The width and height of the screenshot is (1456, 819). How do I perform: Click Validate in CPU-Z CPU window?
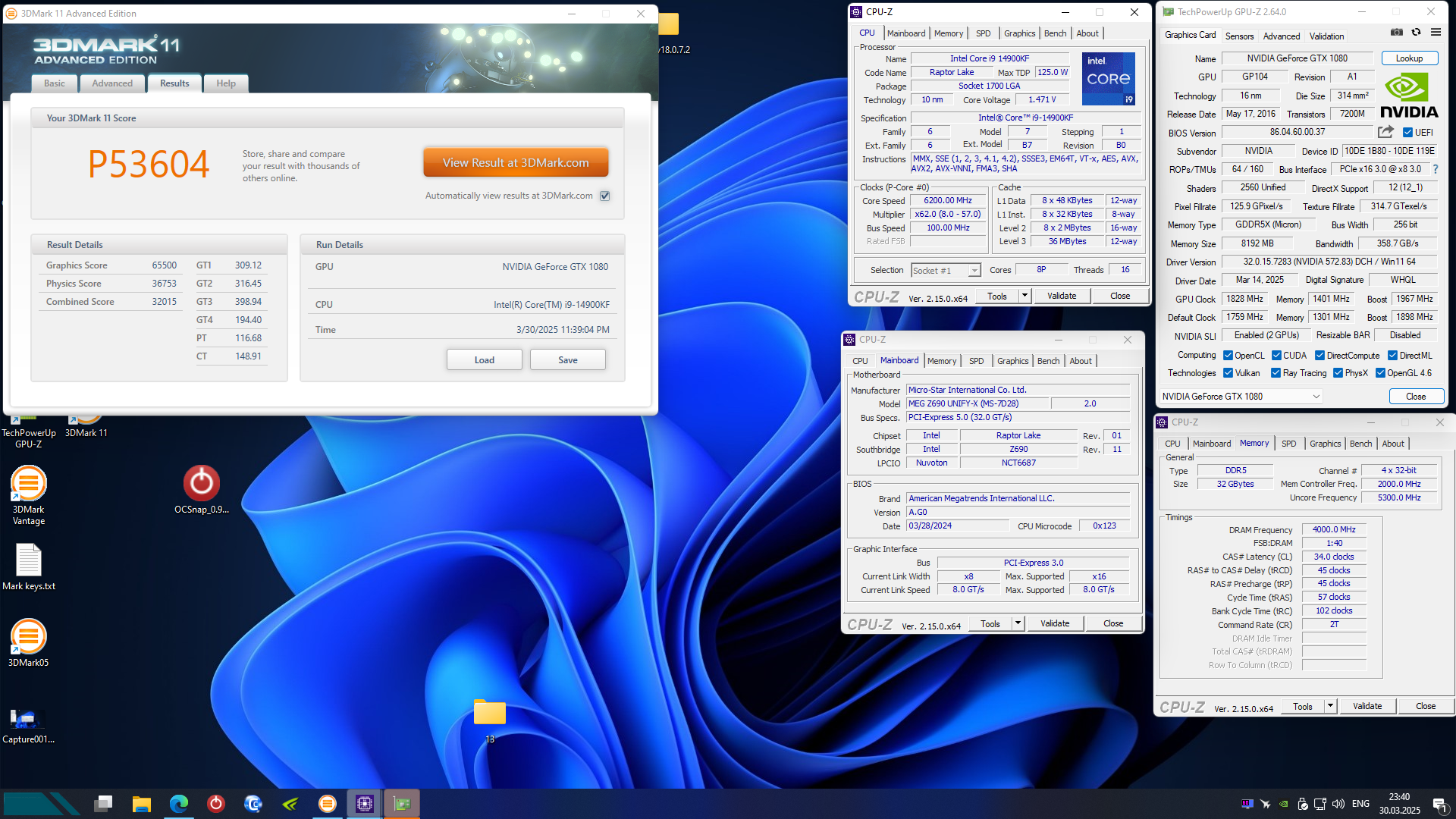pyautogui.click(x=1062, y=296)
